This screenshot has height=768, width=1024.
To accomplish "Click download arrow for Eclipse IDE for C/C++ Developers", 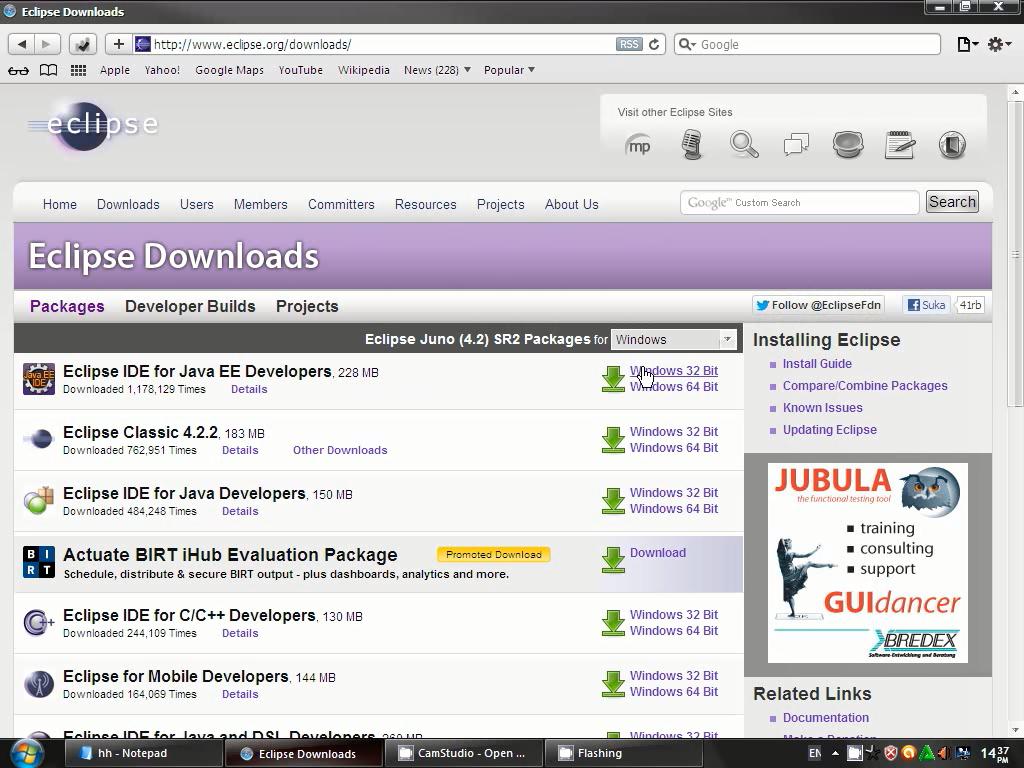I will click(x=613, y=623).
